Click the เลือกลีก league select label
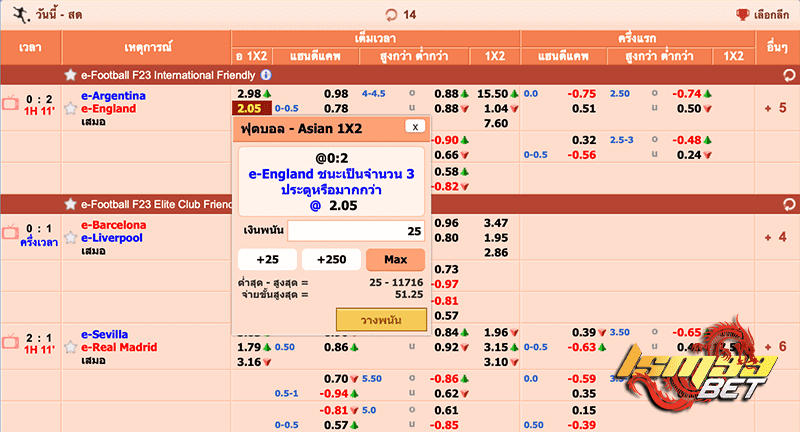The image size is (800, 432). click(771, 15)
